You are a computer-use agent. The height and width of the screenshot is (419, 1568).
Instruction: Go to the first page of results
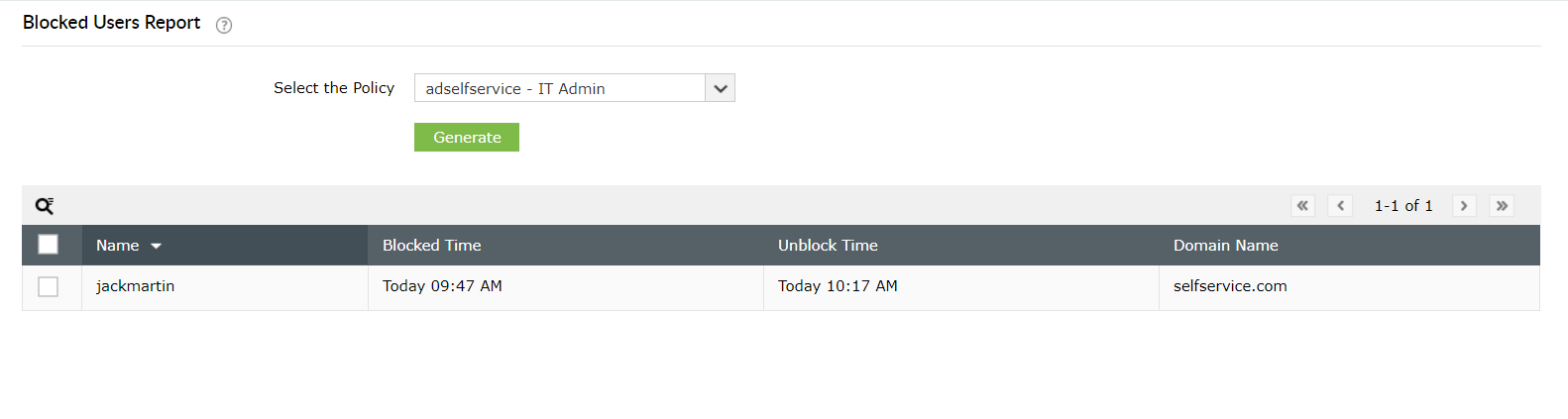(x=1302, y=206)
